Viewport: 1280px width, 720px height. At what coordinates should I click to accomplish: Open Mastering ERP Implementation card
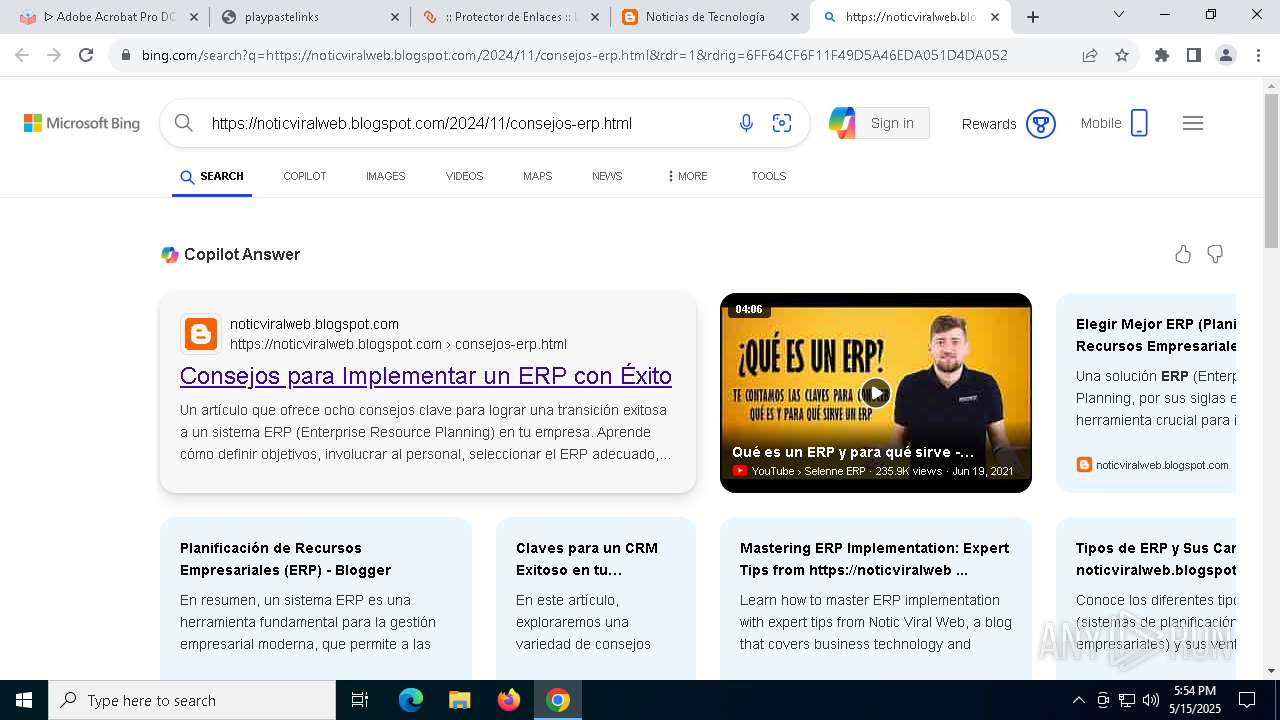[876, 598]
